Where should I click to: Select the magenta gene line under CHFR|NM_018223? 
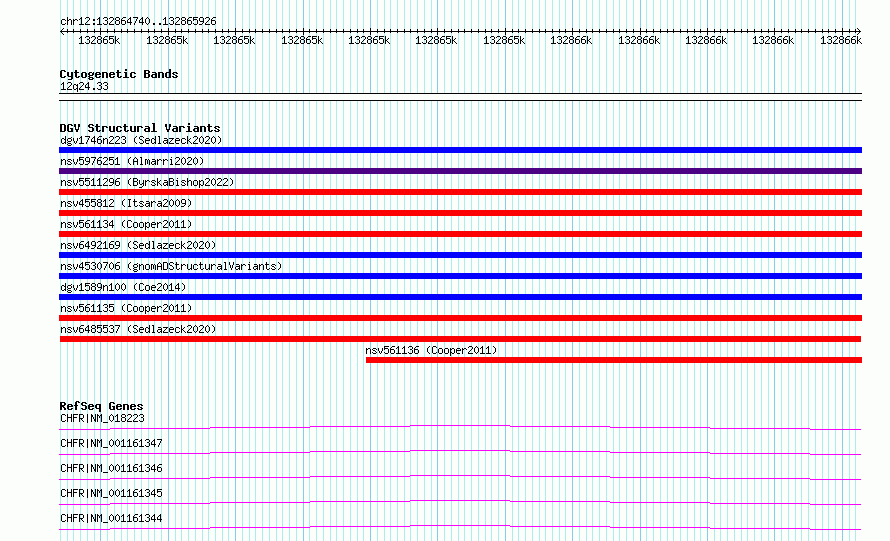click(460, 427)
